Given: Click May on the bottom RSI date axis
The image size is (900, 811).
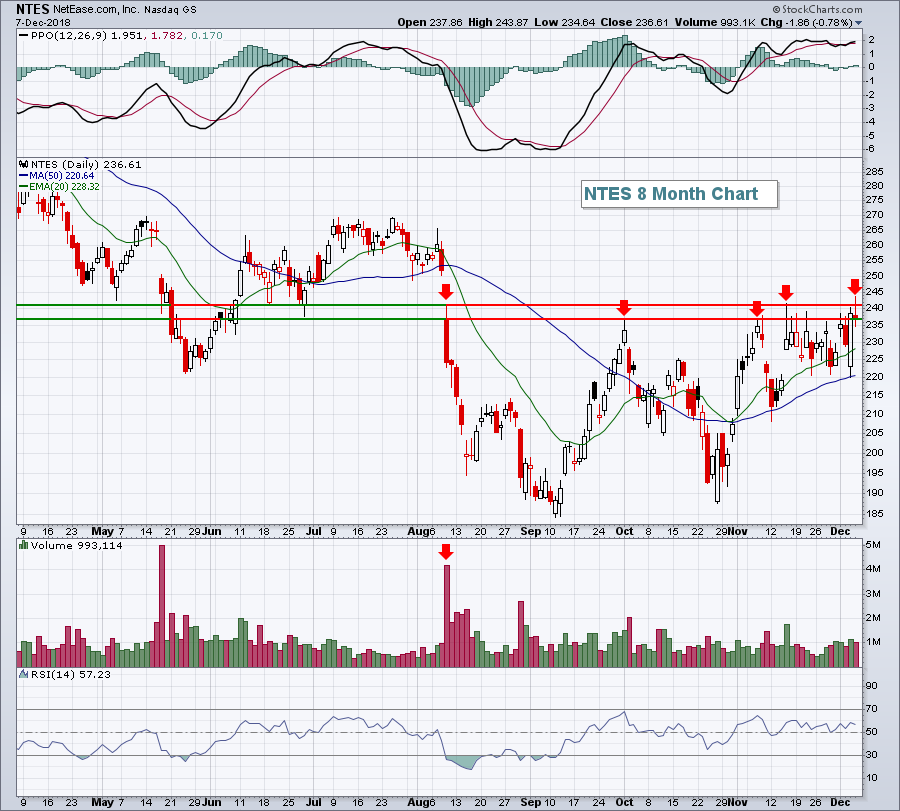Looking at the screenshot, I should click(x=102, y=802).
